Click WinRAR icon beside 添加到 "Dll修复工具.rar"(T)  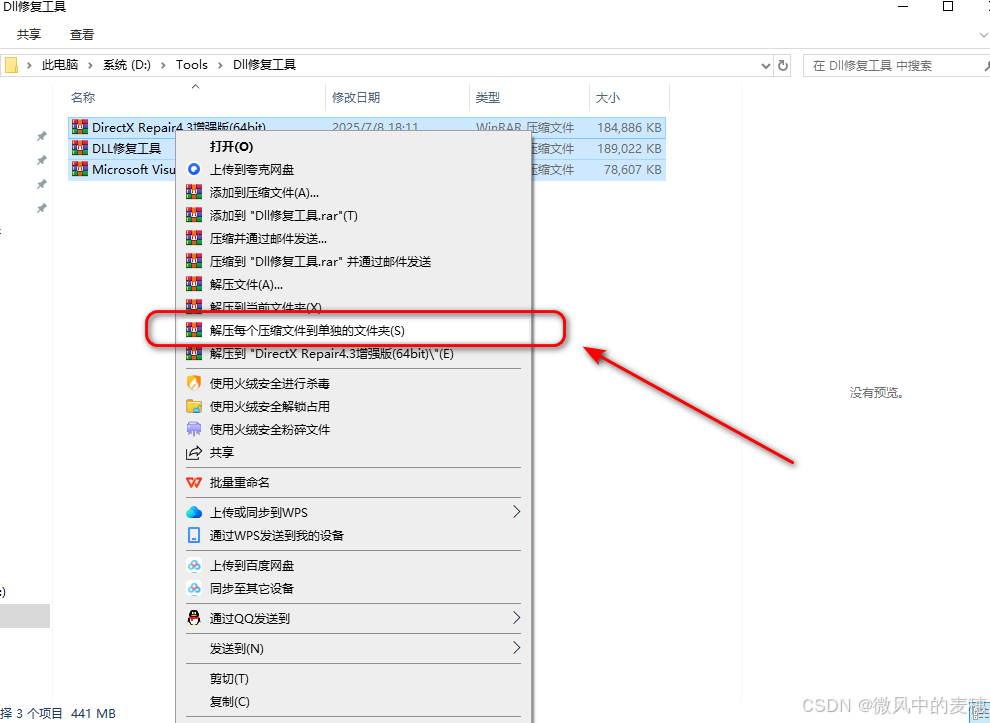tap(194, 215)
